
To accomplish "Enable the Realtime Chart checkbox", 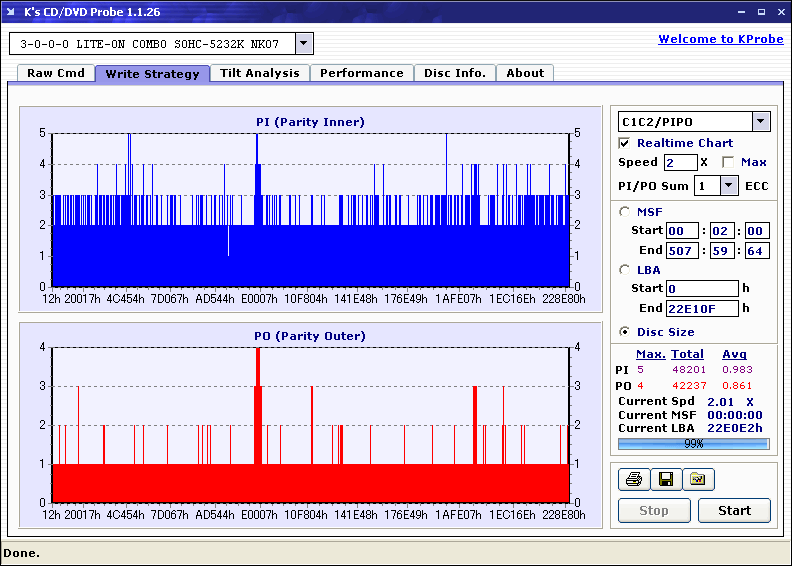I will coord(625,143).
